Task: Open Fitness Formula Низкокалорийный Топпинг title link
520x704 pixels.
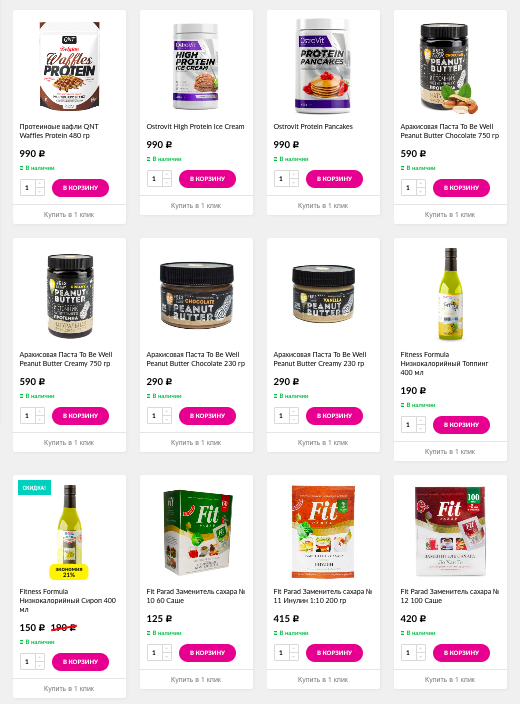Action: click(x=444, y=363)
